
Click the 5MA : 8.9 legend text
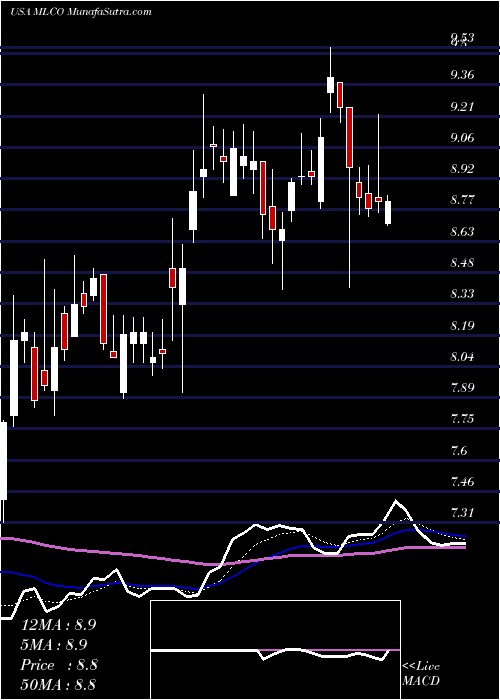coord(54,645)
